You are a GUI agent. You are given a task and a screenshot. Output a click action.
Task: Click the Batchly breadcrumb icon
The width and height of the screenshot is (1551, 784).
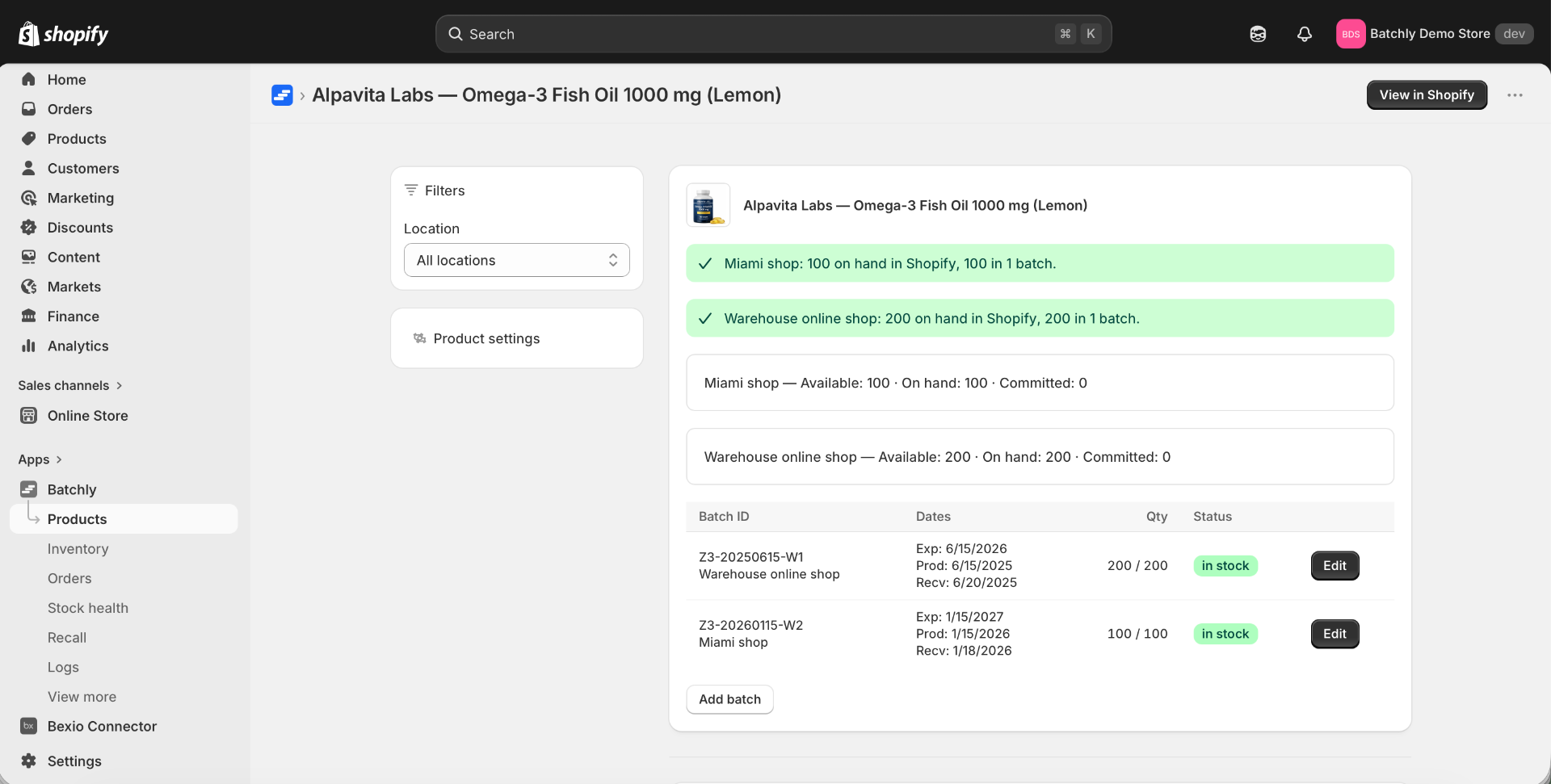click(x=282, y=95)
